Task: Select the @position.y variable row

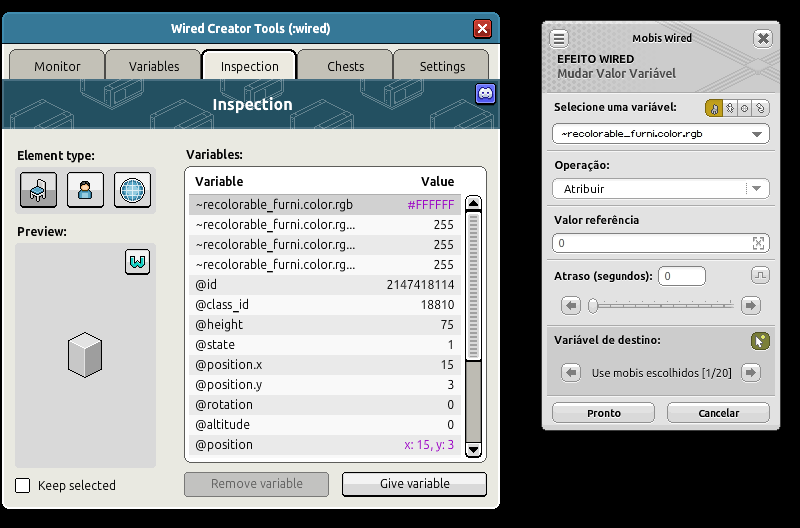Action: pos(325,385)
